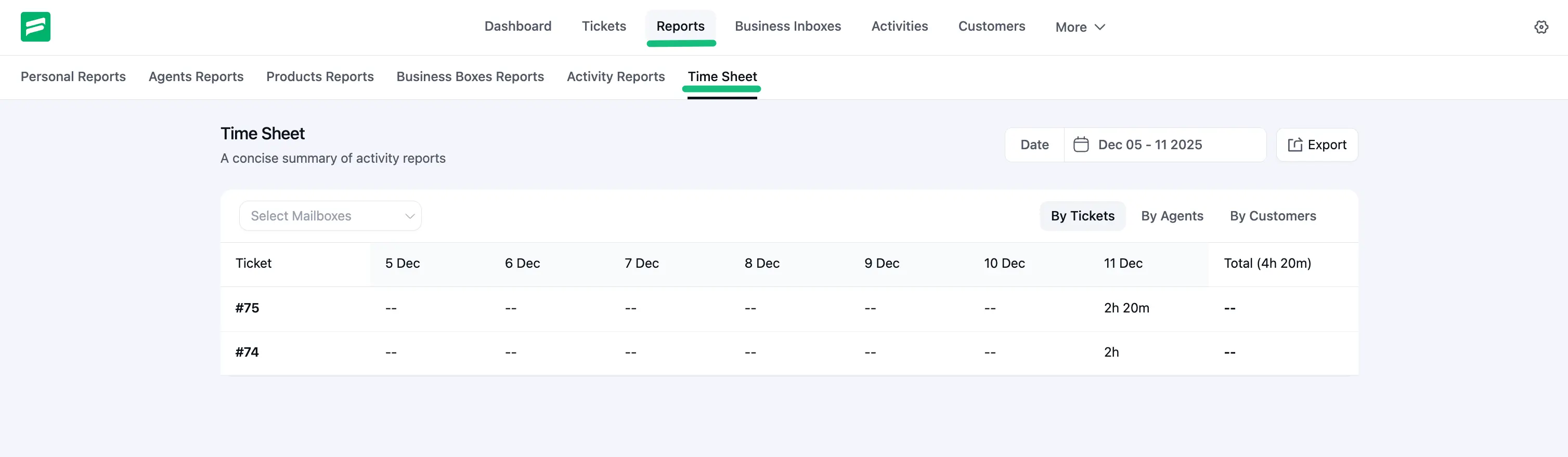View the Products Reports tab
This screenshot has width=1568, height=457.
(x=319, y=76)
